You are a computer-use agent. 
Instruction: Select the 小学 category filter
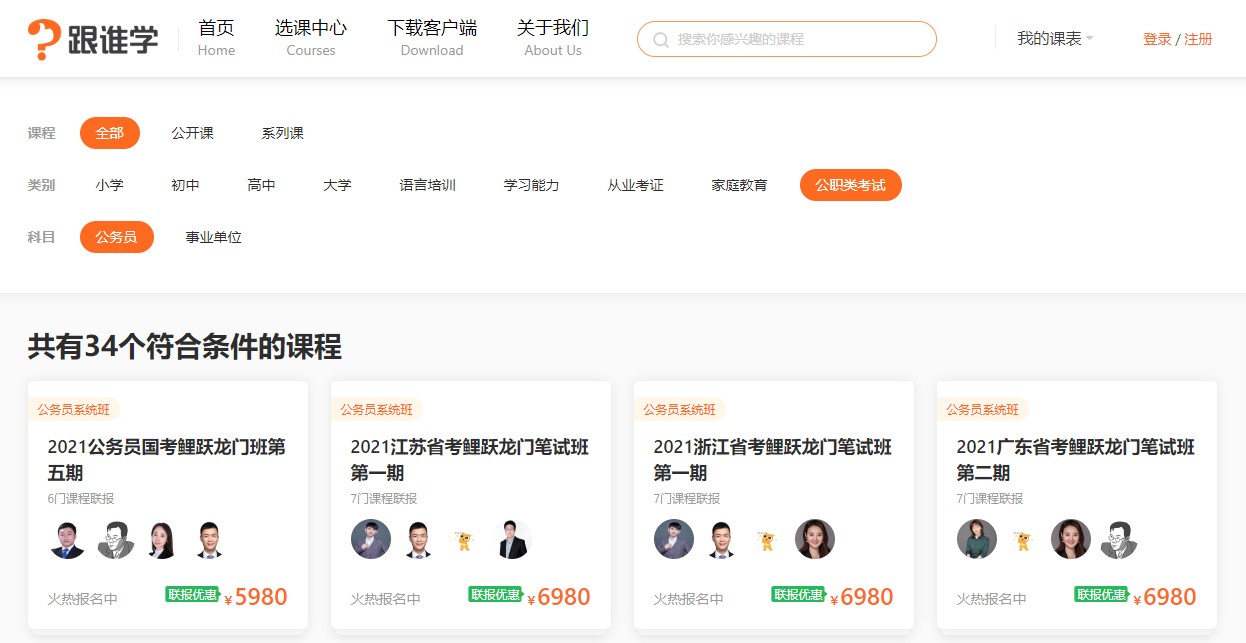(110, 184)
